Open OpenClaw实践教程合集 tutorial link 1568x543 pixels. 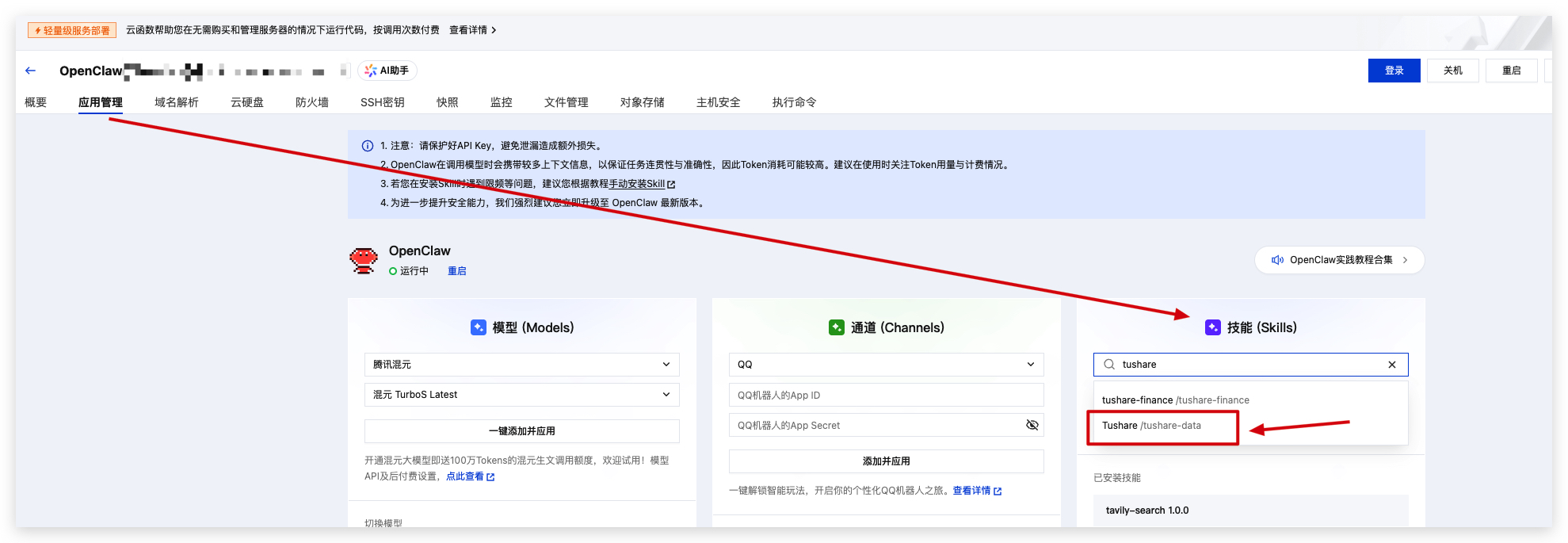tap(1339, 260)
